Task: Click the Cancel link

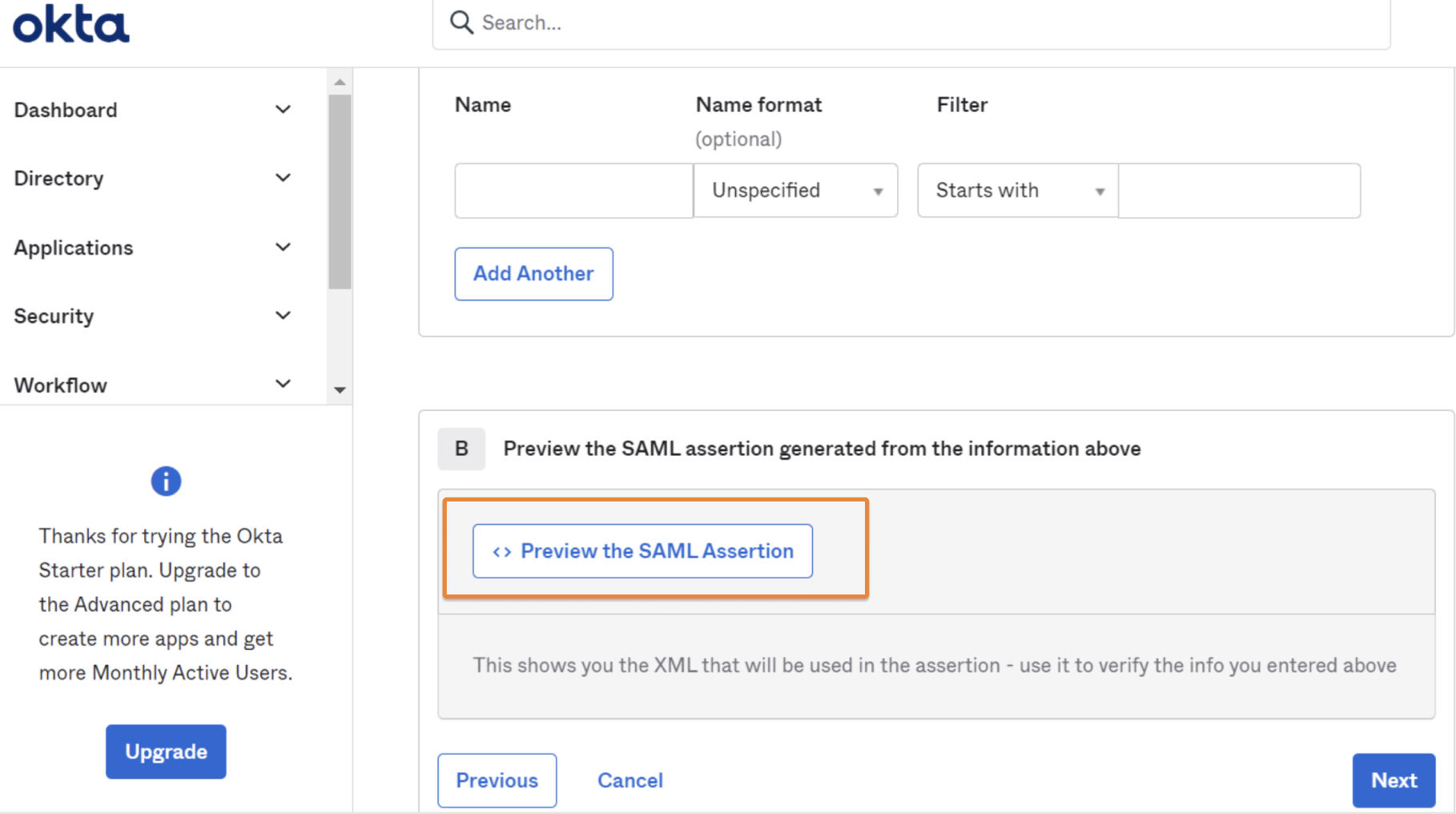Action: tap(629, 780)
